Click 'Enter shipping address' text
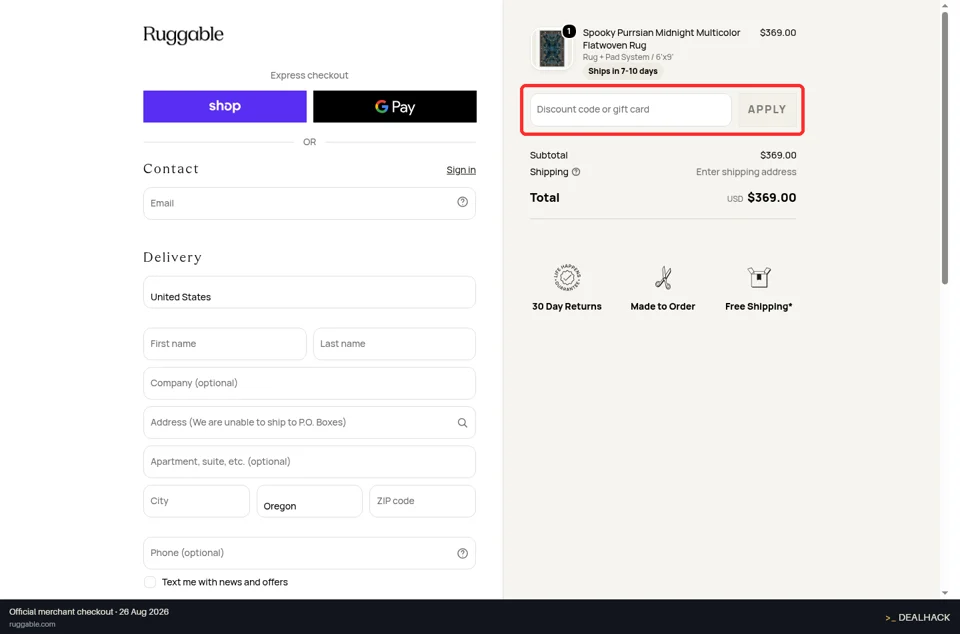 pyautogui.click(x=746, y=172)
